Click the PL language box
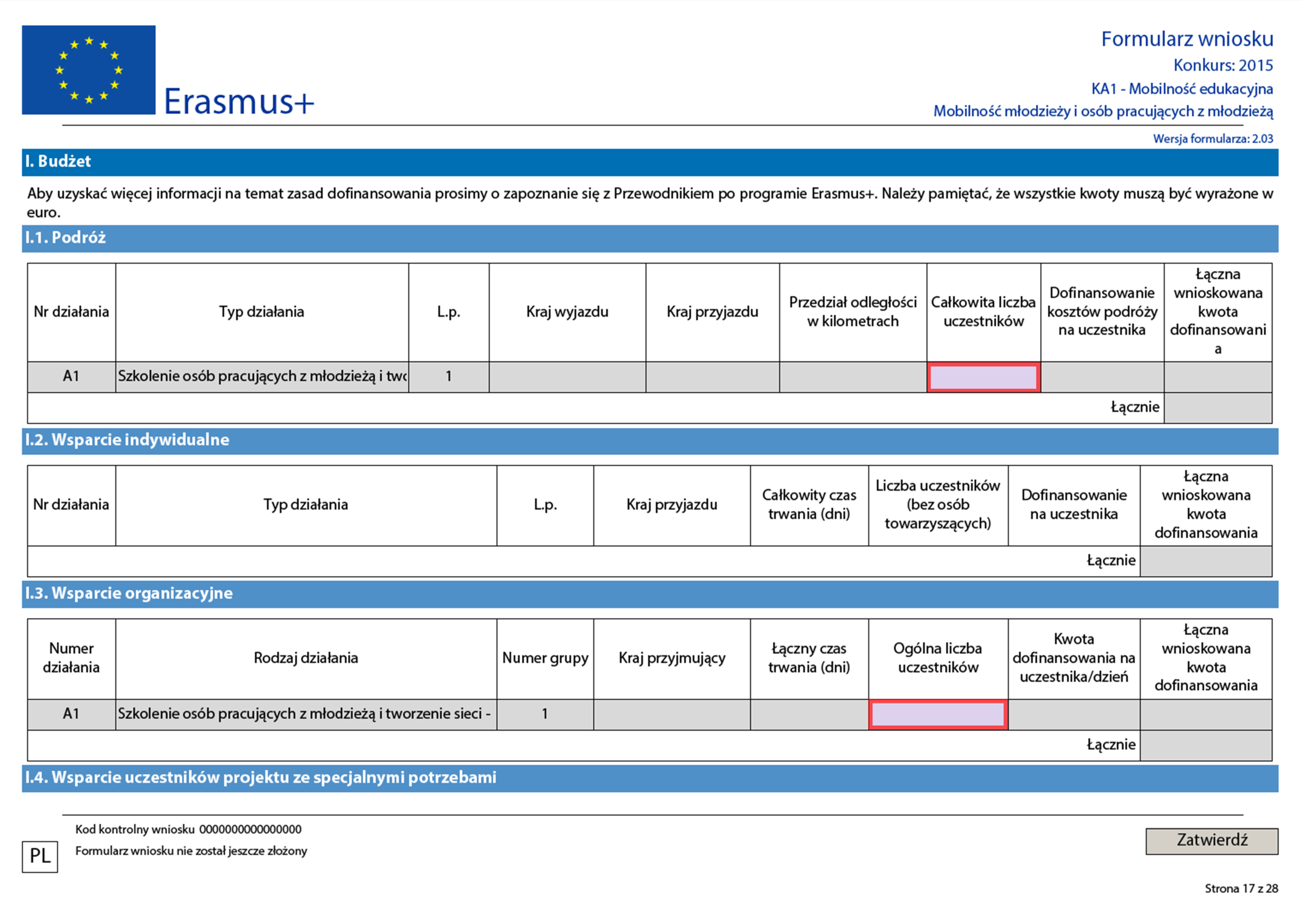The height and width of the screenshot is (924, 1302). coord(40,856)
